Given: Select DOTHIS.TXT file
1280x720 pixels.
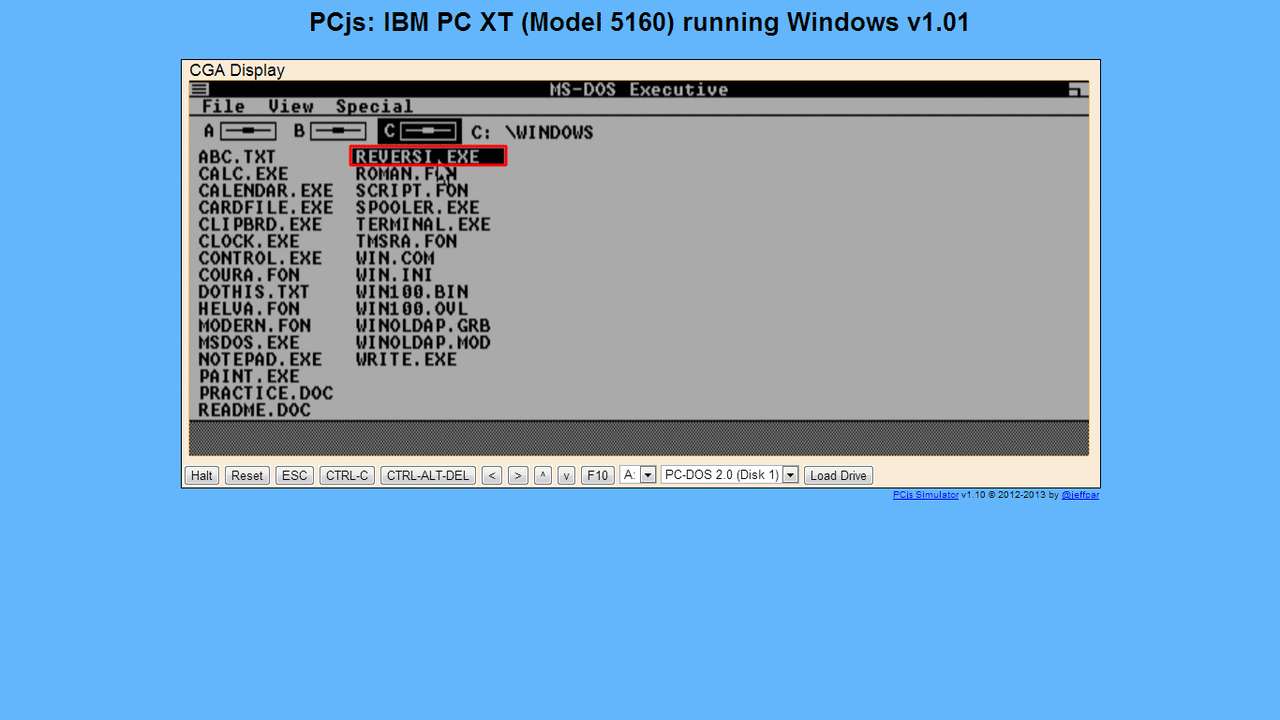Looking at the screenshot, I should click(254, 293).
